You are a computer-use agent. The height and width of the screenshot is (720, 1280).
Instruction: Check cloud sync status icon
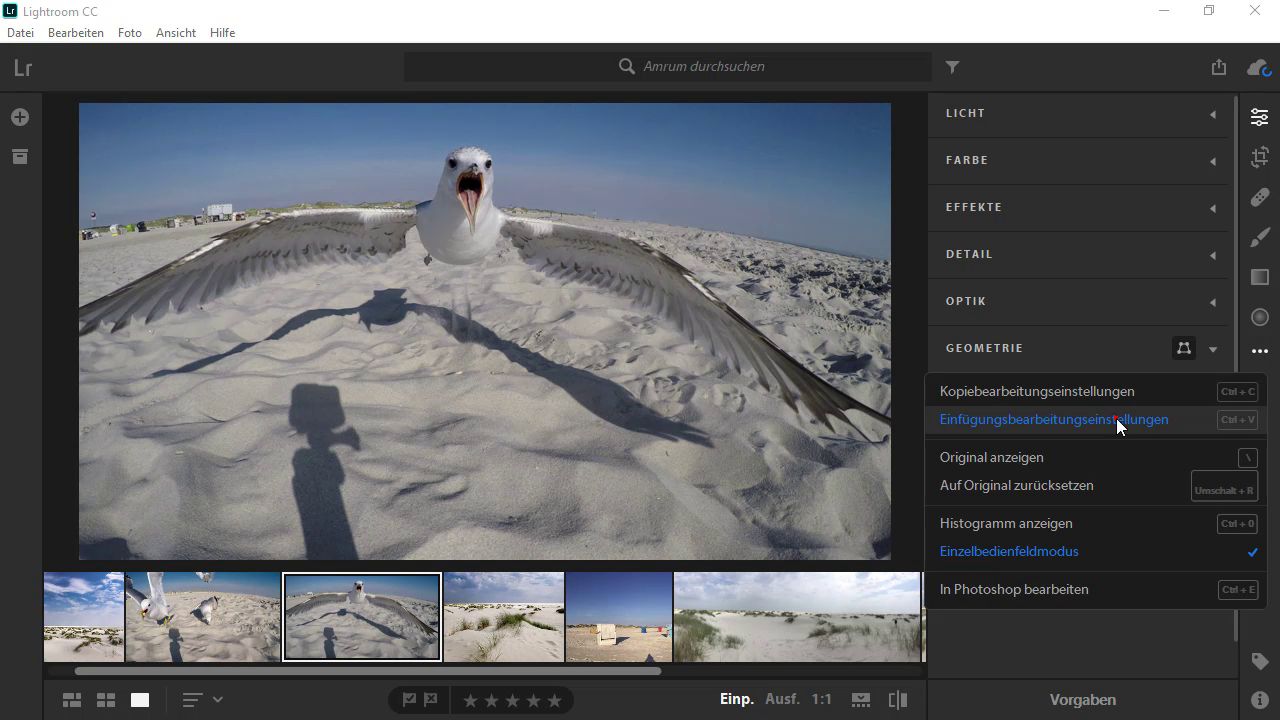pyautogui.click(x=1258, y=67)
